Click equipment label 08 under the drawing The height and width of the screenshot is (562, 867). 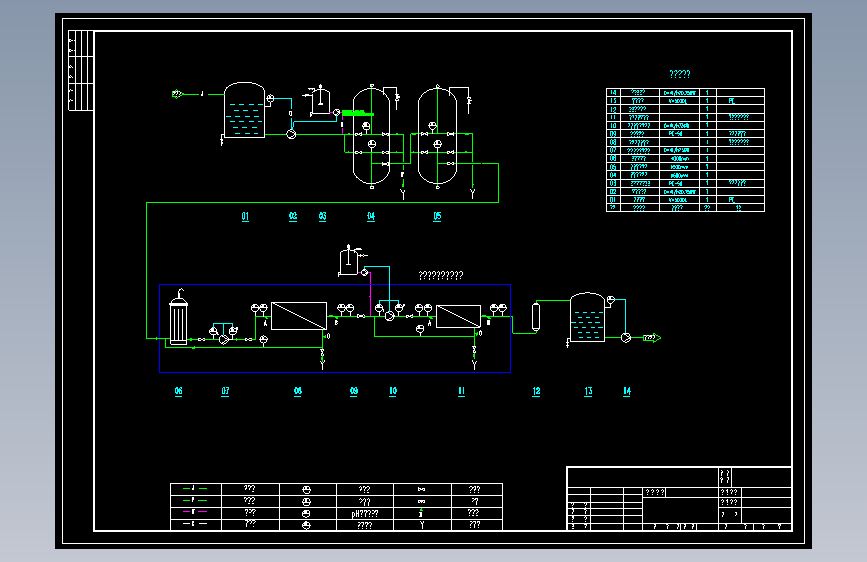click(298, 391)
